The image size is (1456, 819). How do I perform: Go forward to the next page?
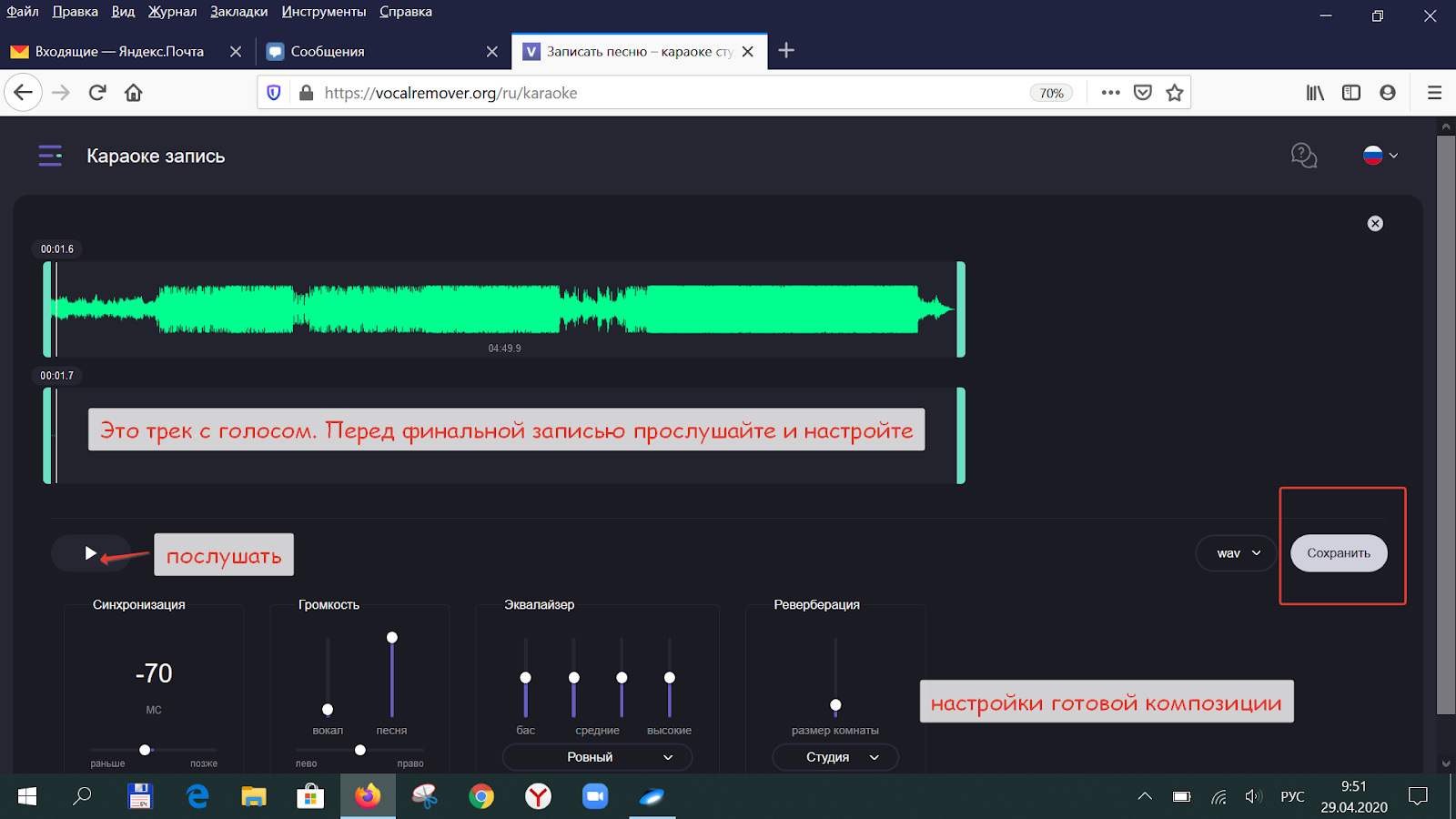[x=61, y=93]
